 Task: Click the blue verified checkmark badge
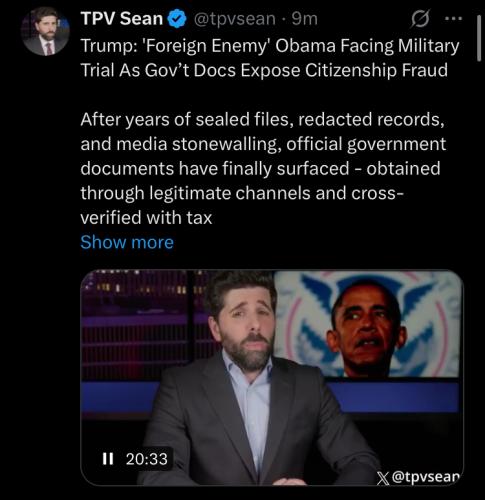[x=178, y=19]
